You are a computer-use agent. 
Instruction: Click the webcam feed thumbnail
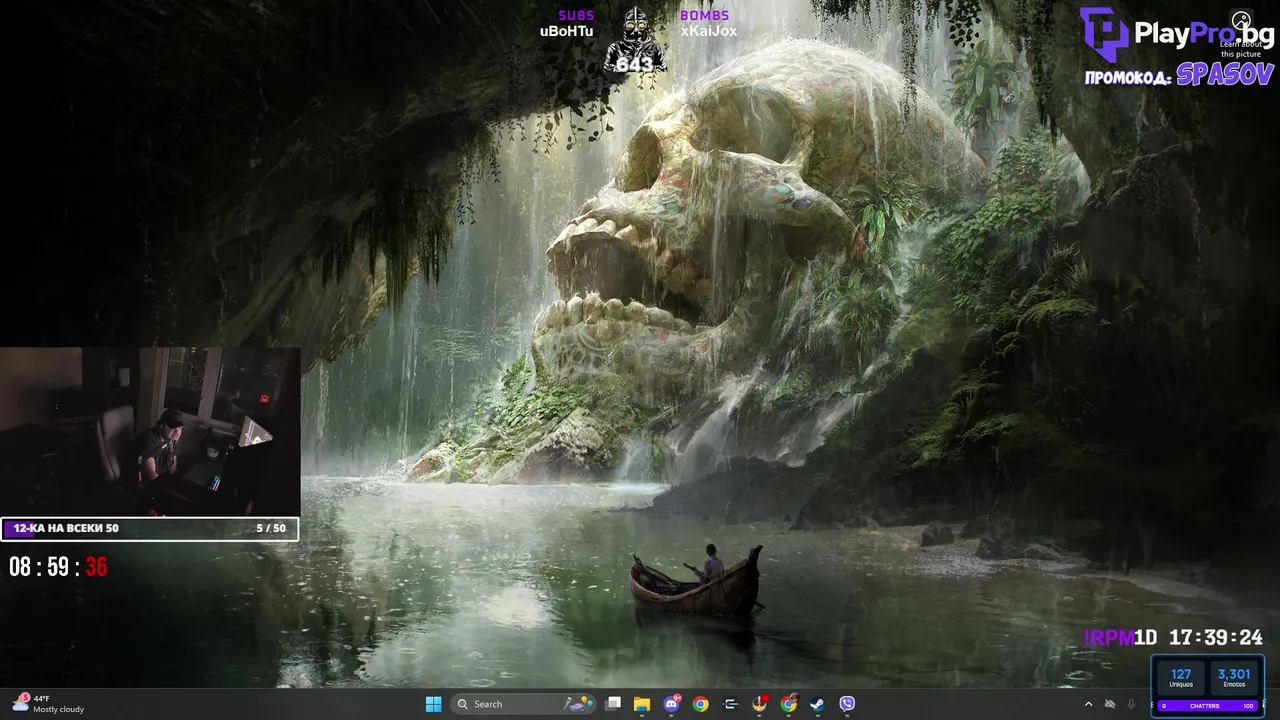(150, 431)
